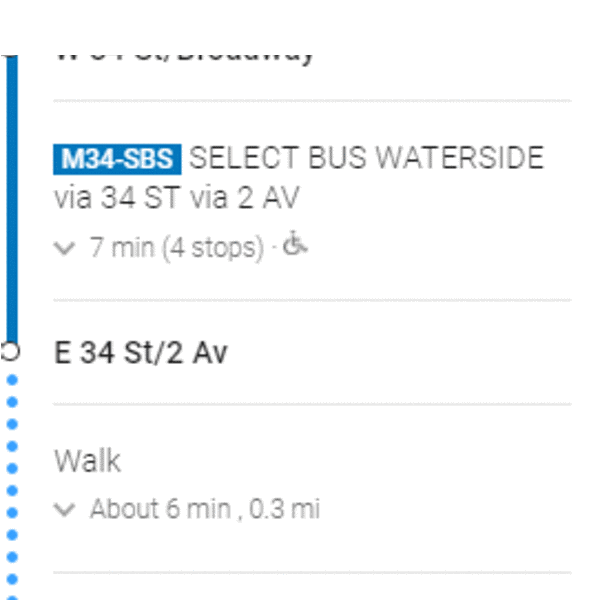The width and height of the screenshot is (600, 600).
Task: Click the solid blue bus route line
Action: tap(11, 200)
